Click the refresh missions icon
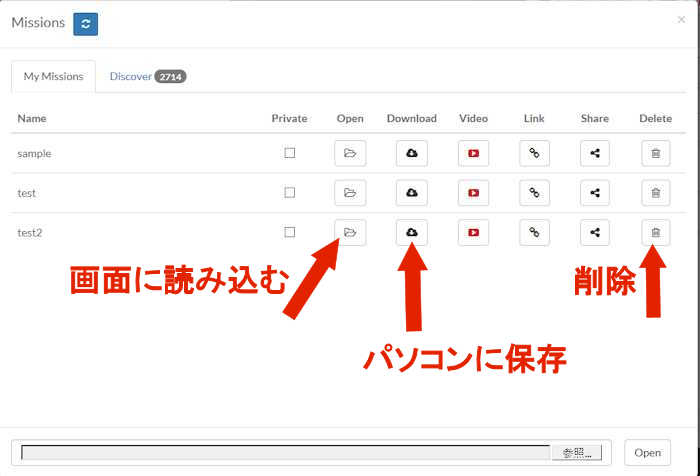 click(x=85, y=23)
